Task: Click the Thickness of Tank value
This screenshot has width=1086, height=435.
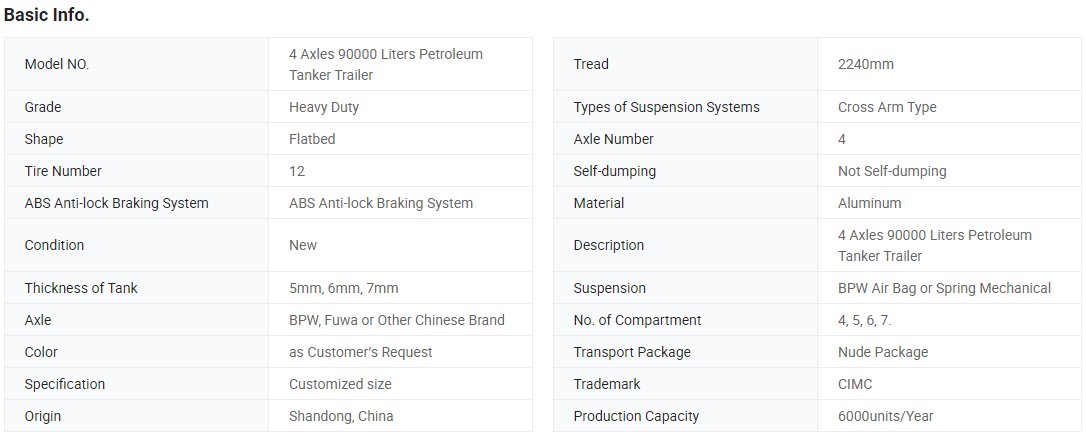Action: 344,288
